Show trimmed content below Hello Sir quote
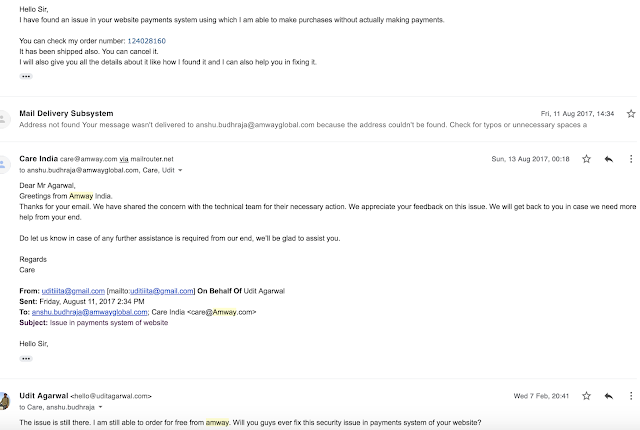 click(x=26, y=359)
